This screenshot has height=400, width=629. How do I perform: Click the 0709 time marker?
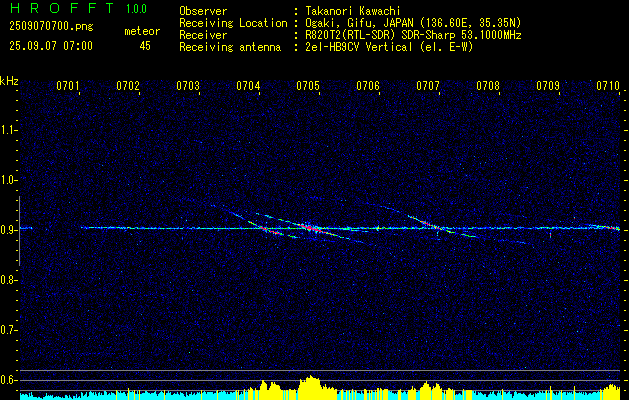click(x=548, y=86)
